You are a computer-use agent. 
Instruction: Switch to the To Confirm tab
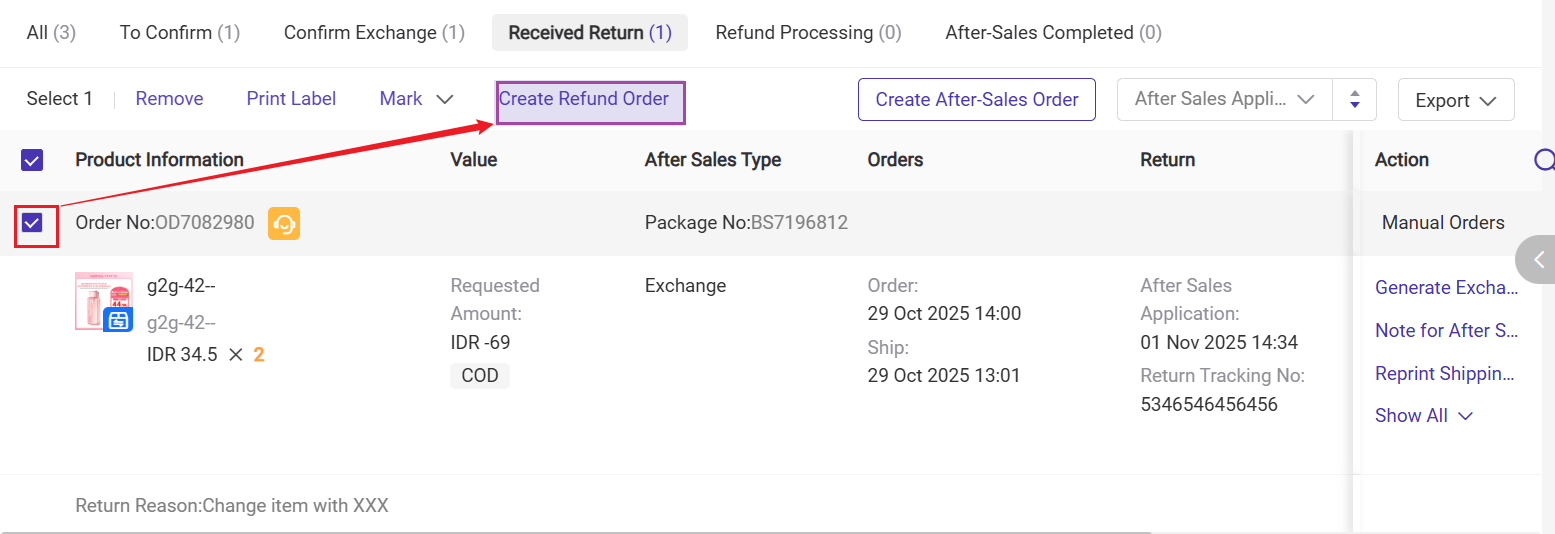(180, 33)
